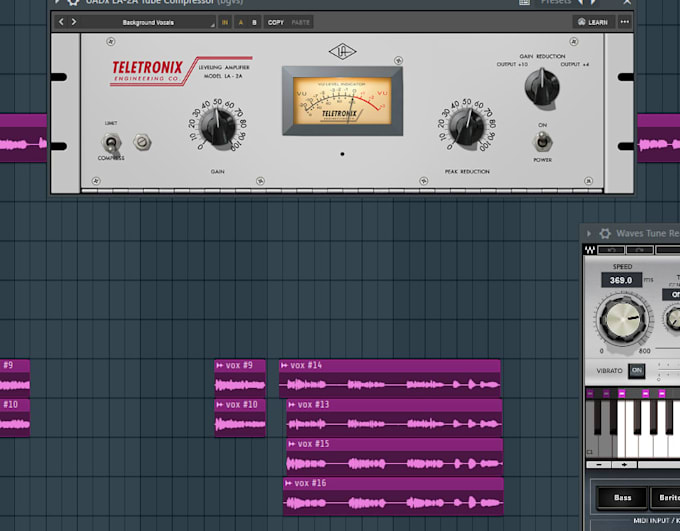Open vox #10 clip menu icon

[x=220, y=405]
